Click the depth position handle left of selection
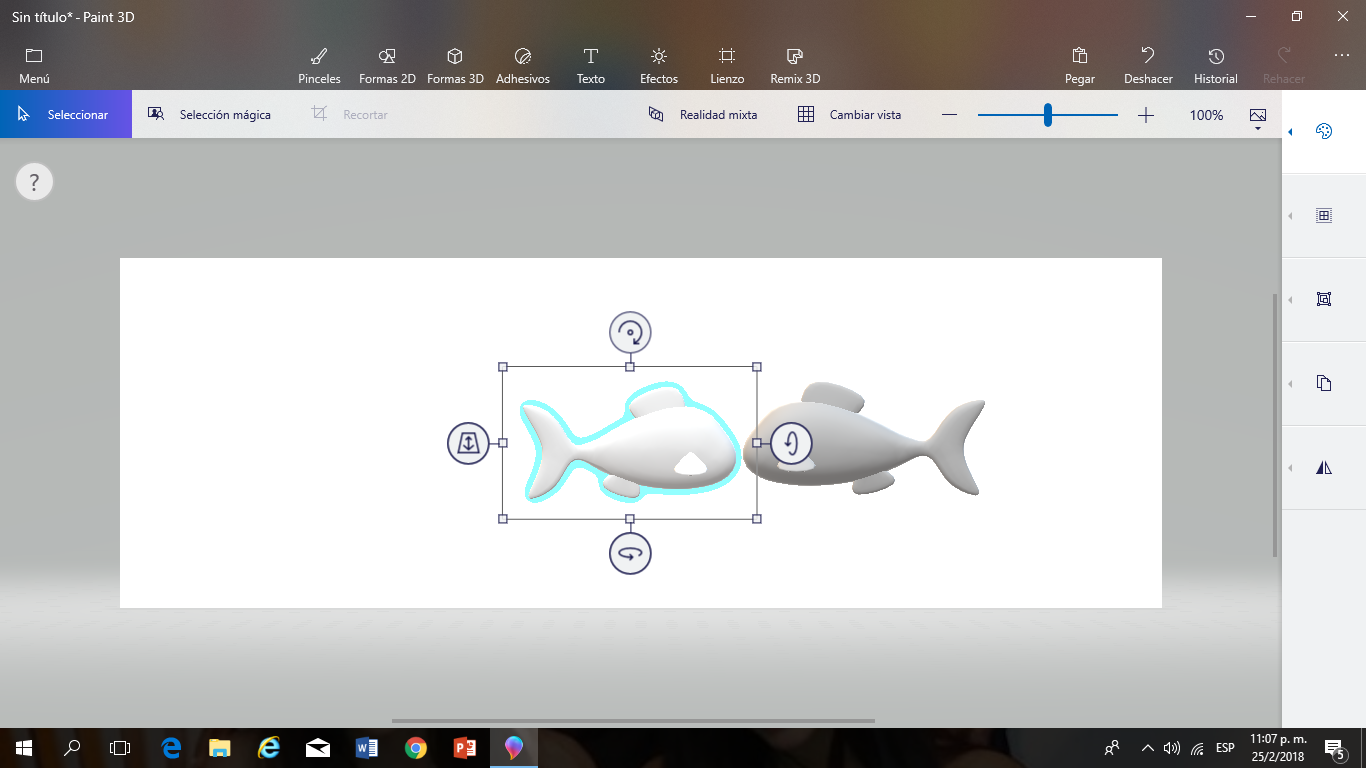 pos(468,443)
